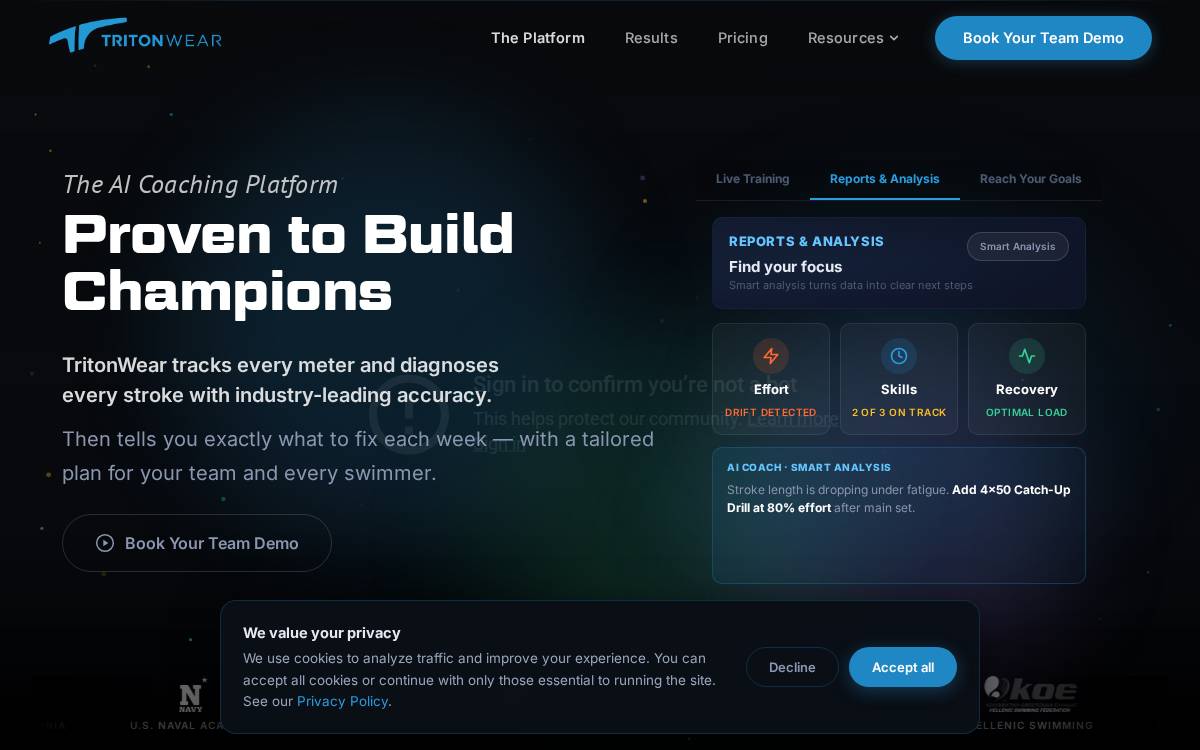Switch to the Live Training tab
The width and height of the screenshot is (1200, 750).
(753, 179)
